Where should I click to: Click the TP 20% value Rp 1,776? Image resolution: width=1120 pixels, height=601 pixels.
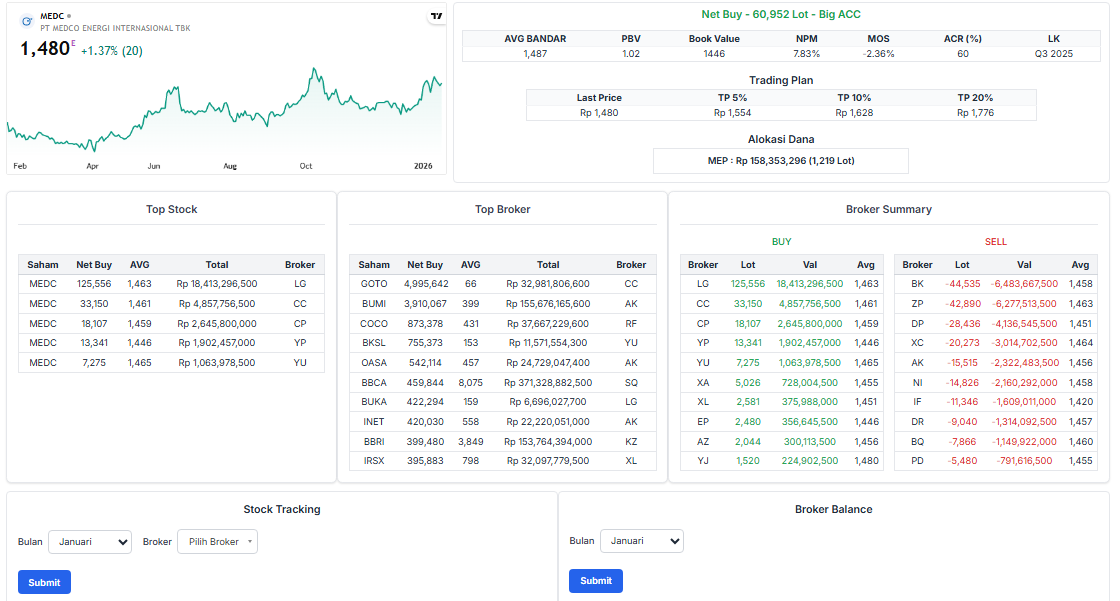pos(975,113)
